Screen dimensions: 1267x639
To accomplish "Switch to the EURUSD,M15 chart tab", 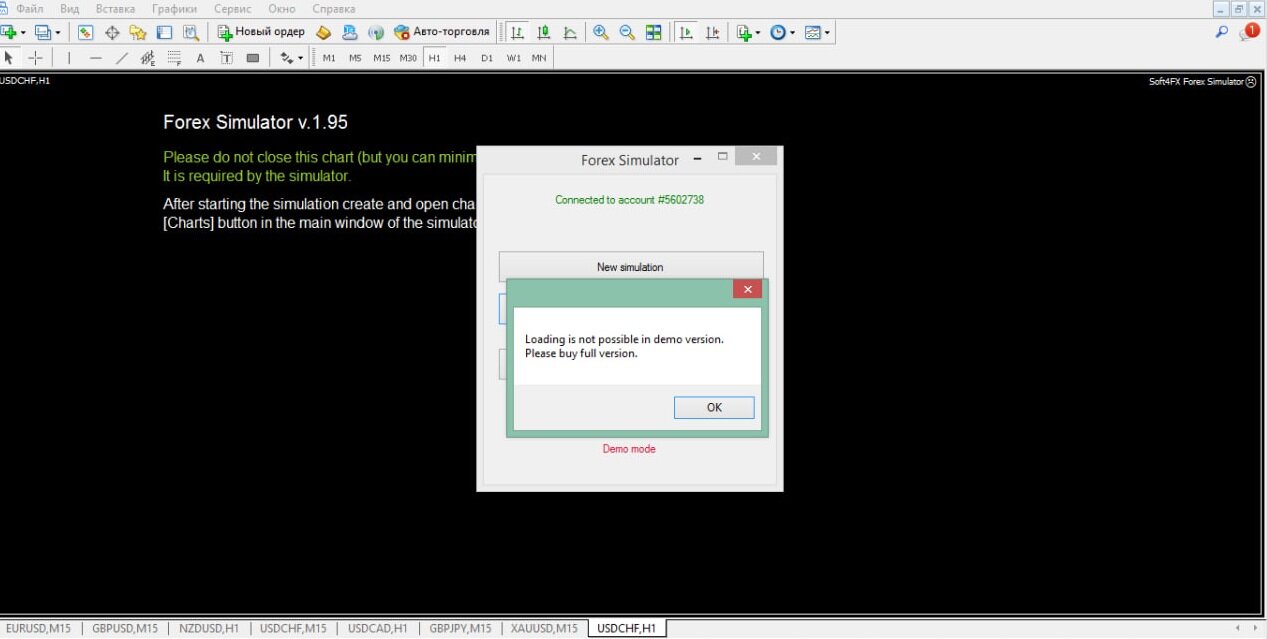I will (x=36, y=628).
